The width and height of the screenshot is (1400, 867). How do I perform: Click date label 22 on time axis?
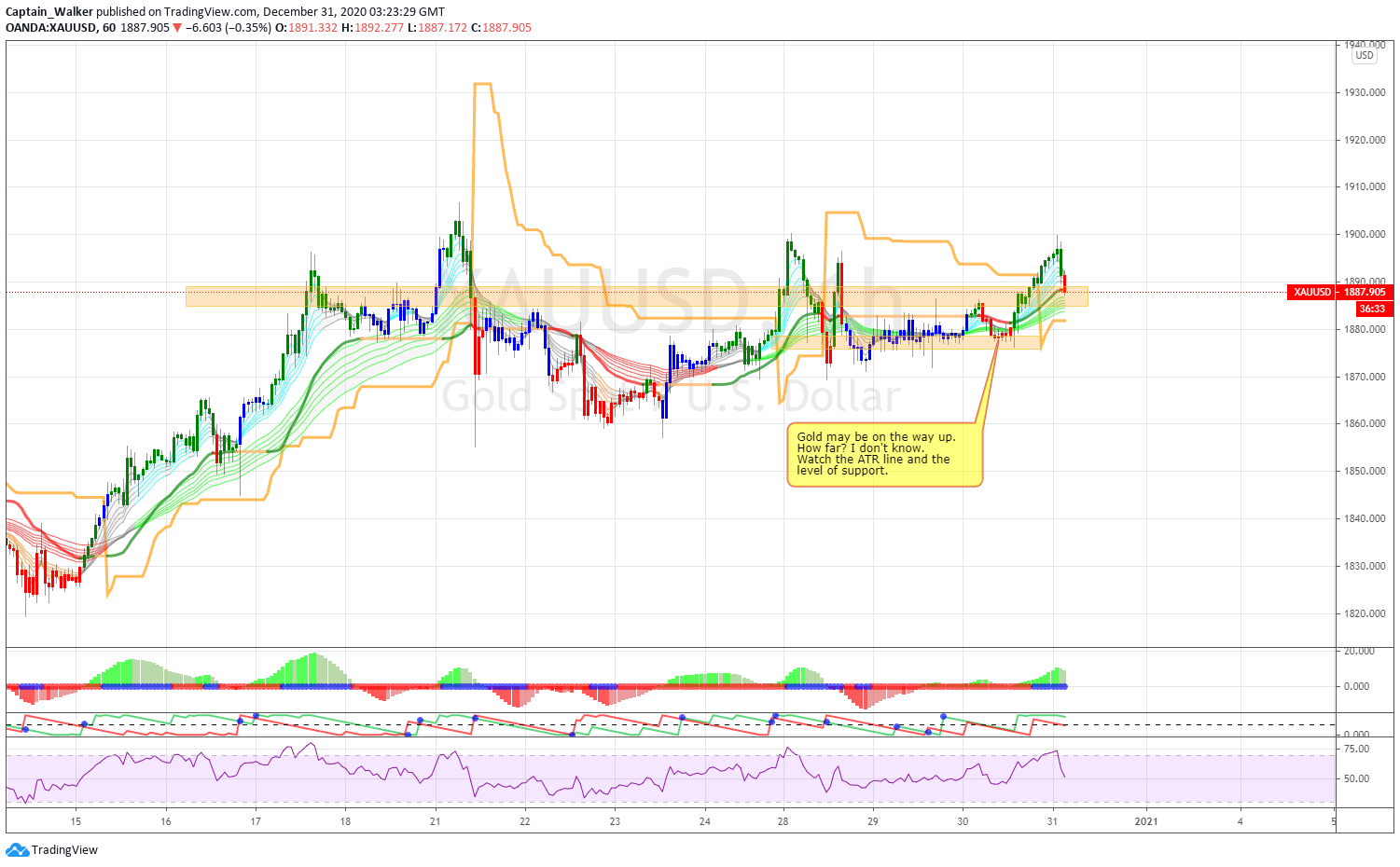point(525,821)
